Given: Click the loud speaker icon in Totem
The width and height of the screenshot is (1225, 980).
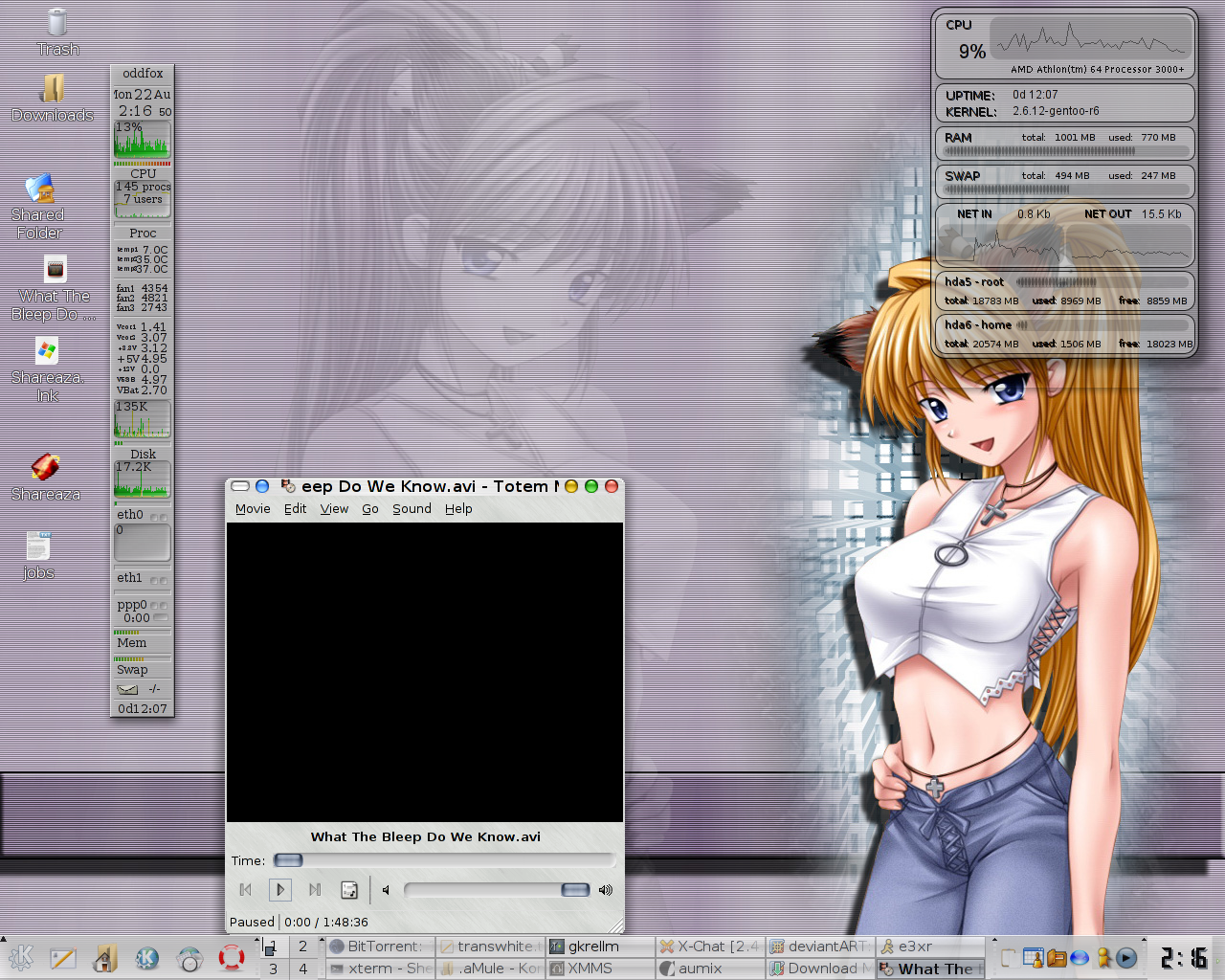Looking at the screenshot, I should click(x=605, y=890).
